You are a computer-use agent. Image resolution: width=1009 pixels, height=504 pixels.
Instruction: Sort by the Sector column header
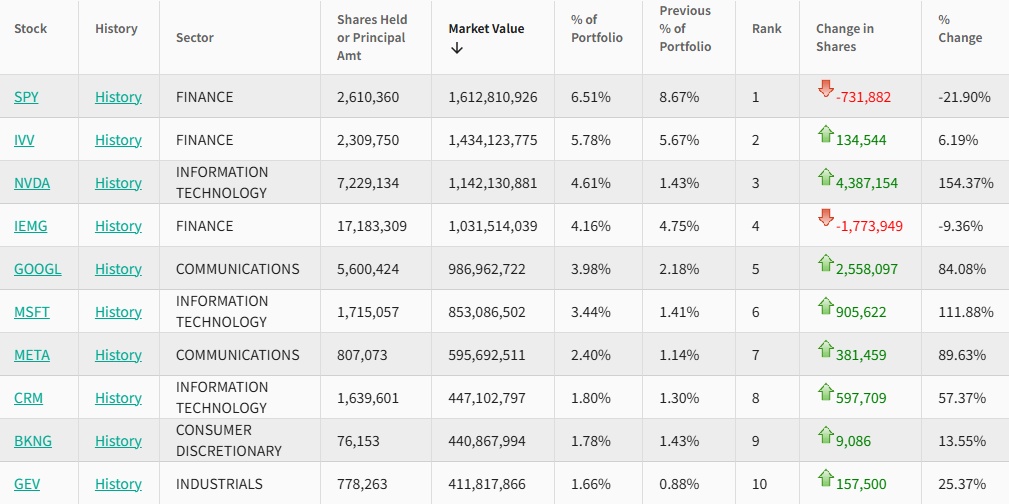195,38
